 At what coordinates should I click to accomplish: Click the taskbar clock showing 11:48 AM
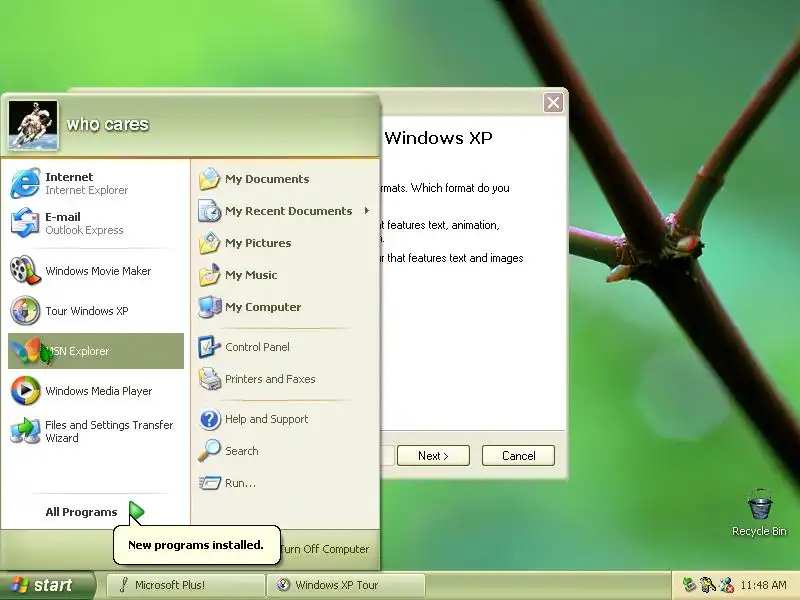coord(763,585)
